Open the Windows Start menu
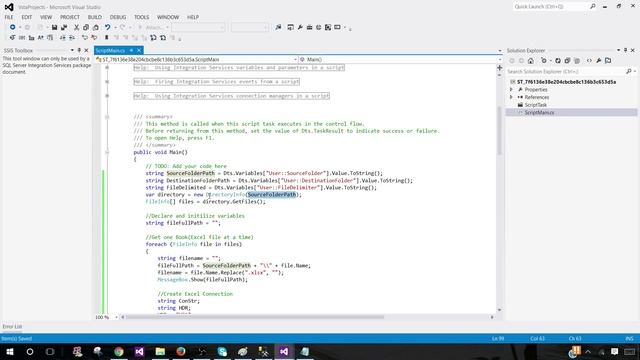This screenshot has width=640, height=360. pos(9,351)
